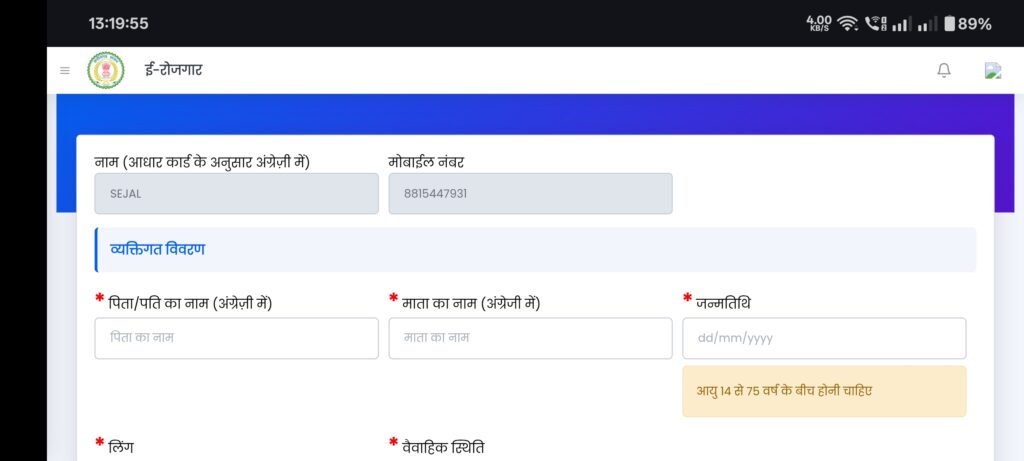Click the वैवाहिक स्थिति label

point(442,446)
